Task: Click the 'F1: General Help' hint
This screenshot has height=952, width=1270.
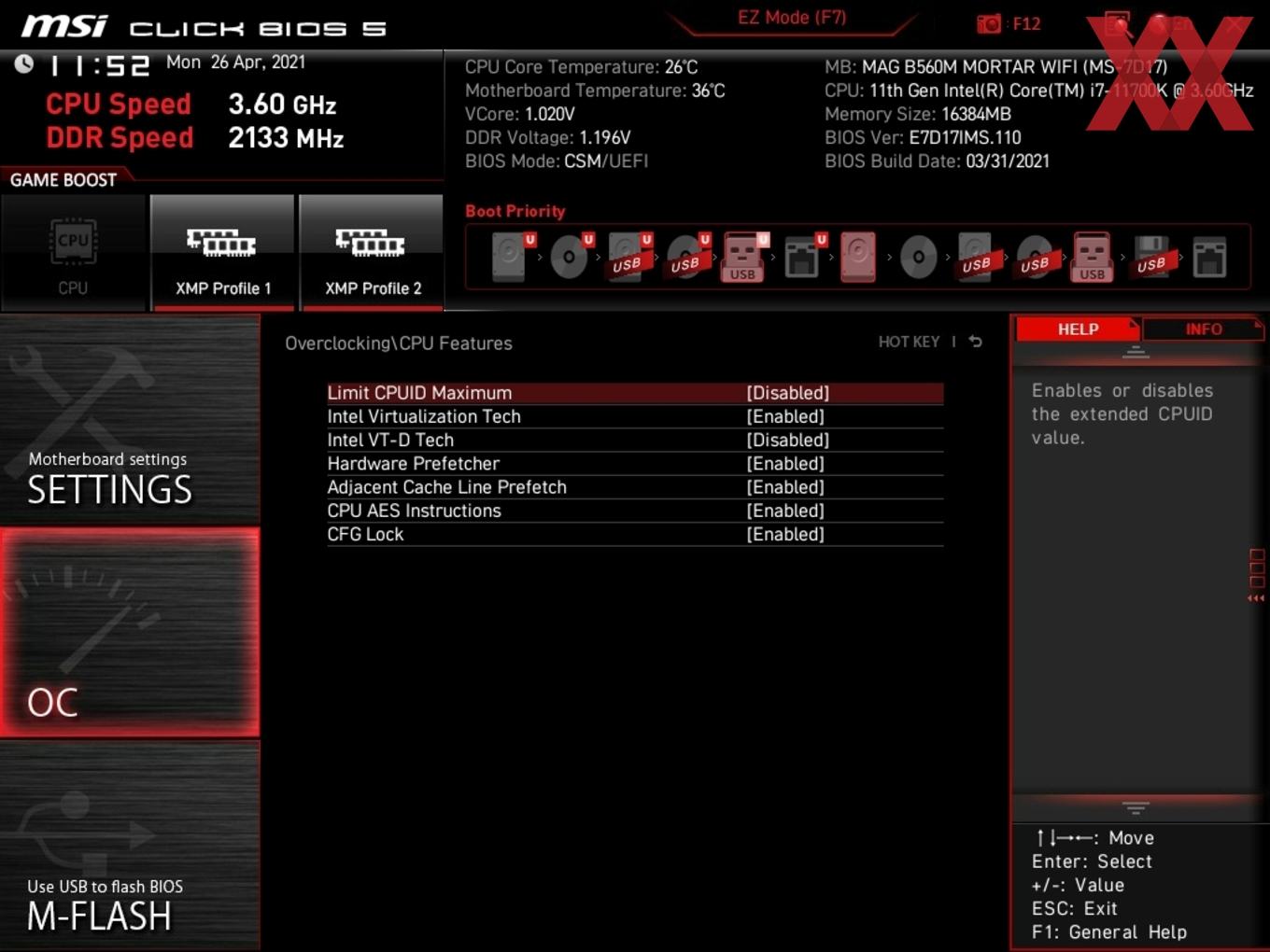Action: pyautogui.click(x=1109, y=931)
